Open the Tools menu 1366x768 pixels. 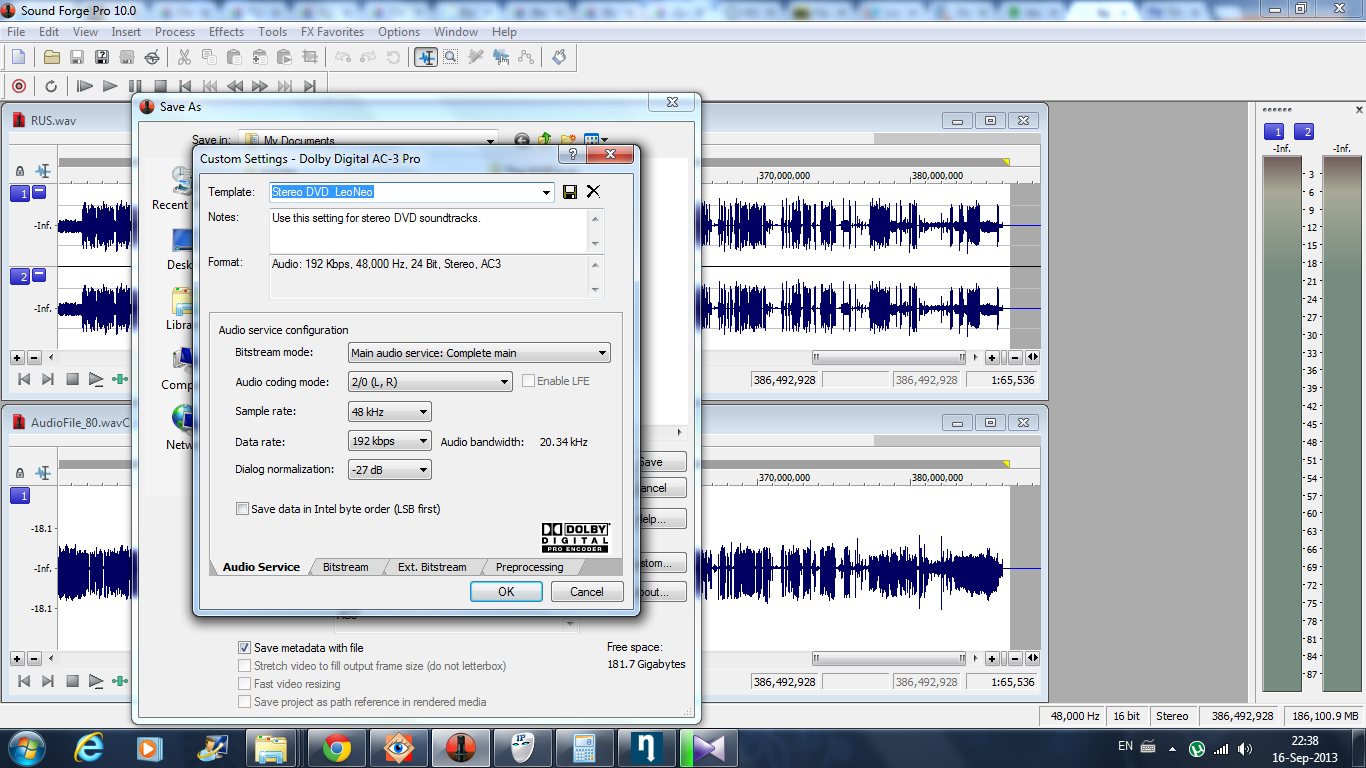click(x=272, y=32)
